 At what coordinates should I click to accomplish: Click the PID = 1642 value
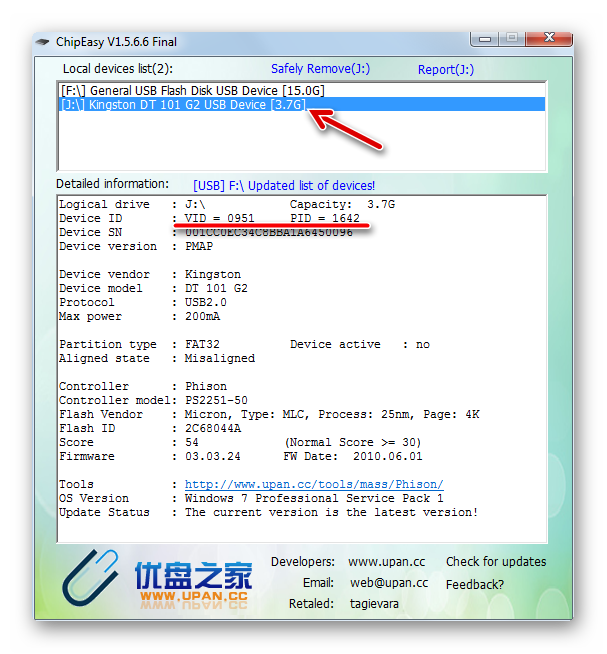tap(325, 218)
